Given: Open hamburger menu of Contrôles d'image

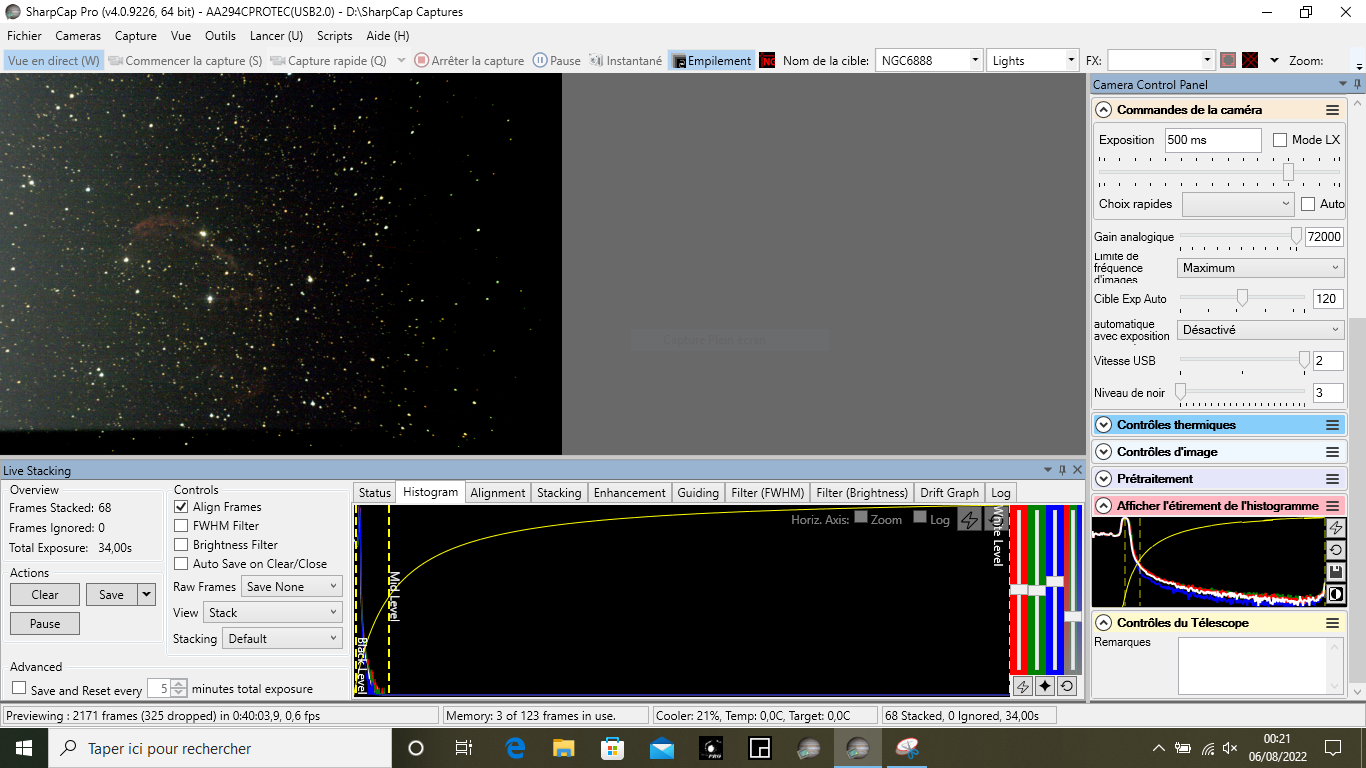Looking at the screenshot, I should [1332, 452].
